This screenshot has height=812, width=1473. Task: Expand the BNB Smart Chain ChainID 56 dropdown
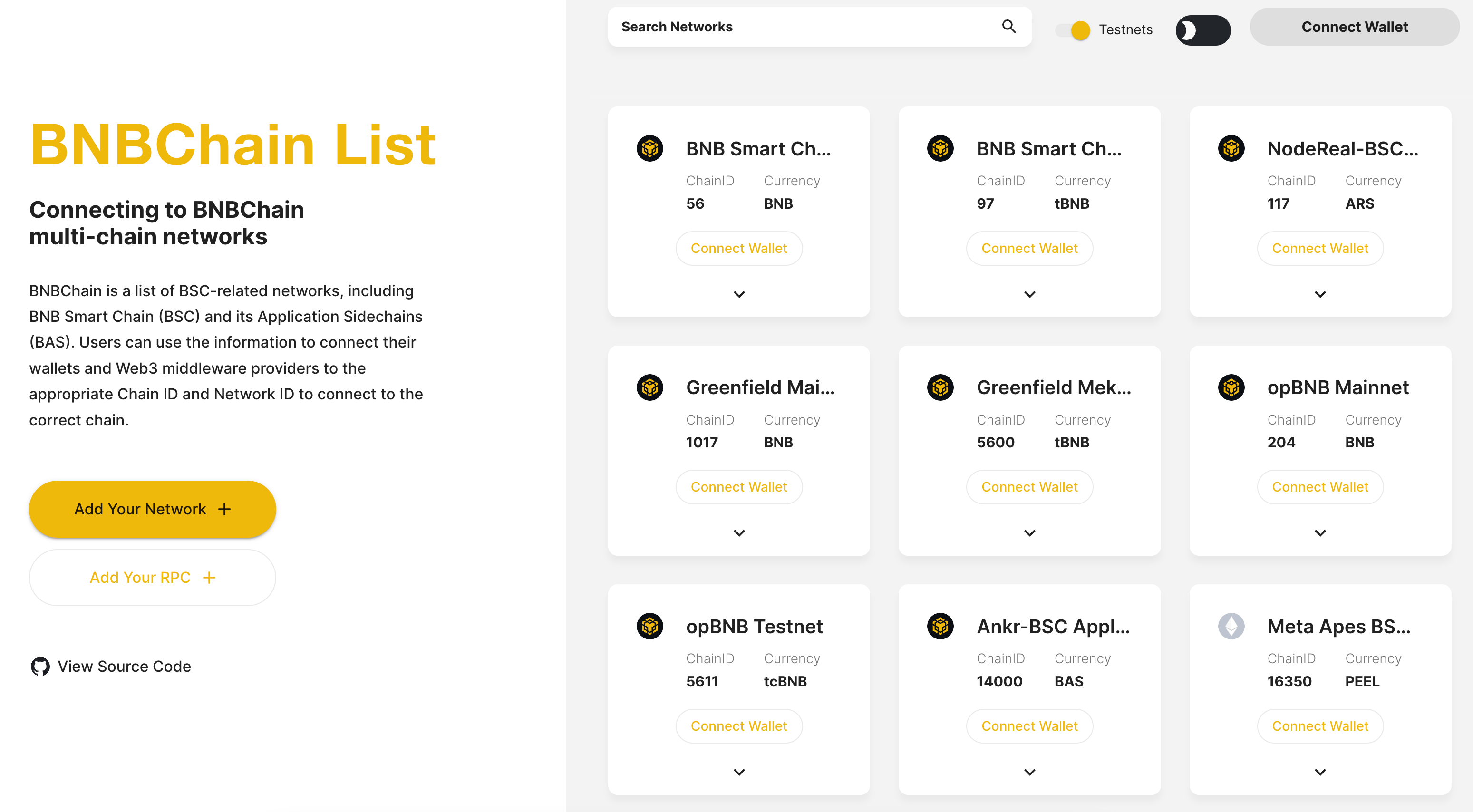(739, 294)
